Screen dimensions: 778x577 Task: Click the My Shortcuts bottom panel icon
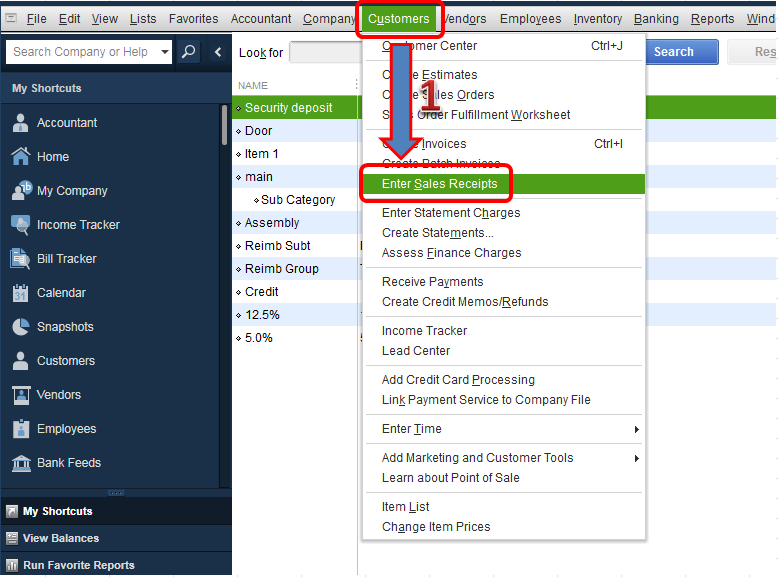coord(12,511)
